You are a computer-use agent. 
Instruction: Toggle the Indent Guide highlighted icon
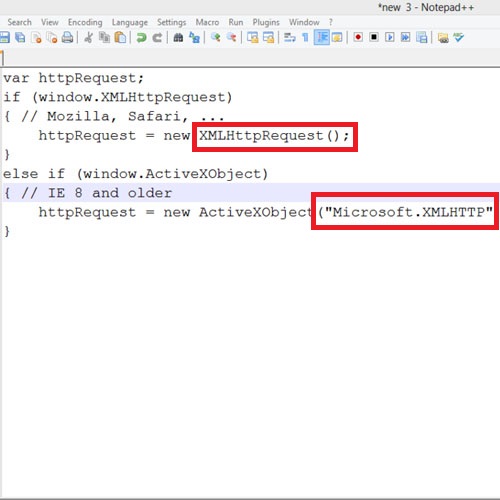[x=322, y=37]
